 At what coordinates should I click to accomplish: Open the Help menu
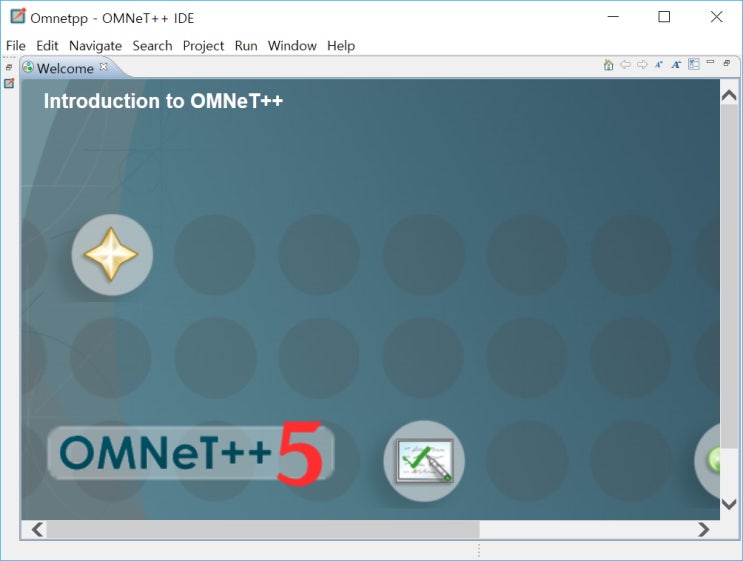(341, 45)
